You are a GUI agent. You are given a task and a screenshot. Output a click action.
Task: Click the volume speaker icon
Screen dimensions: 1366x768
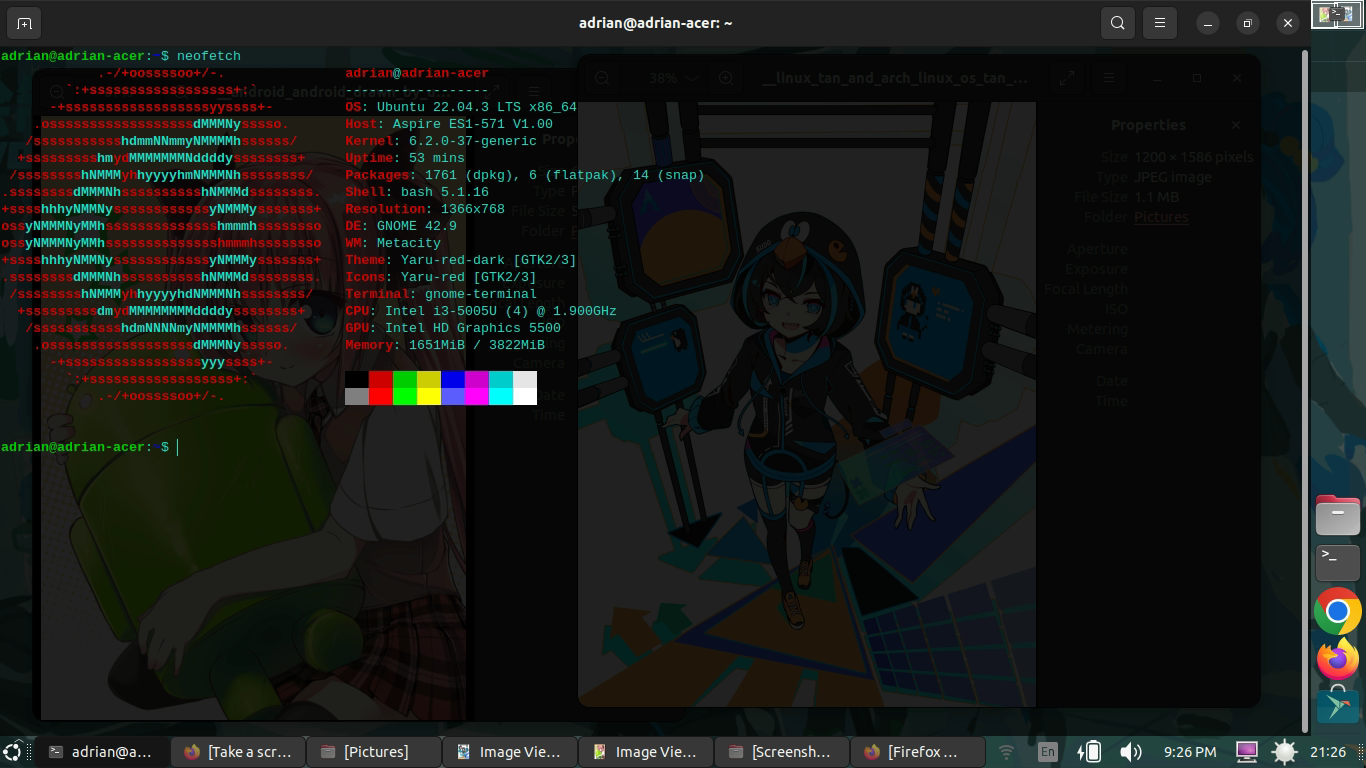[1130, 751]
